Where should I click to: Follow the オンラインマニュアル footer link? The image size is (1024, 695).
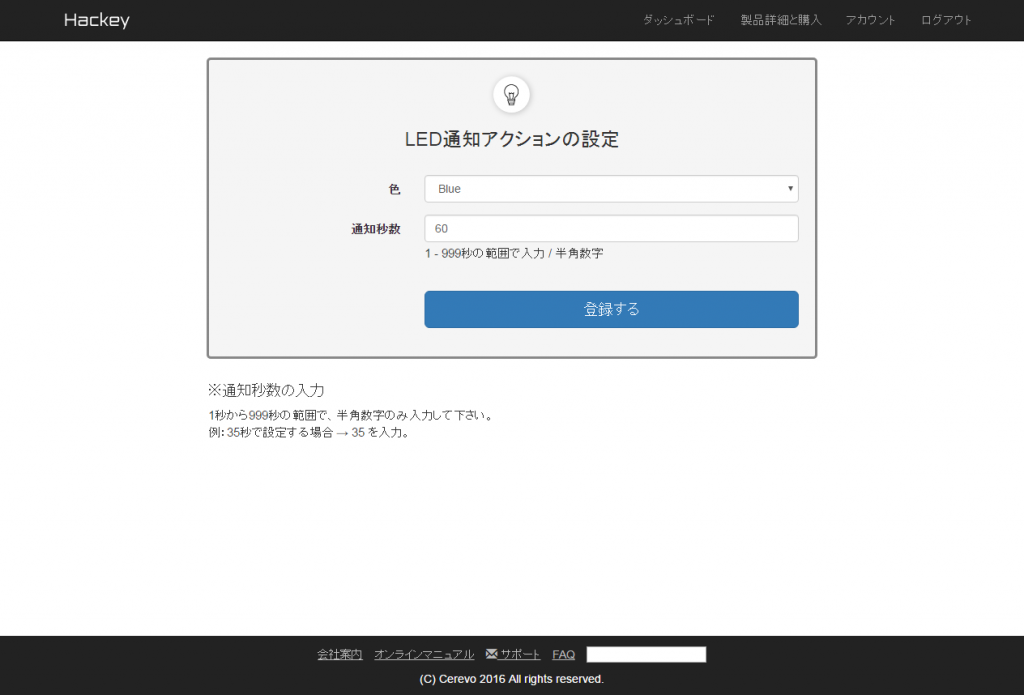(424, 654)
